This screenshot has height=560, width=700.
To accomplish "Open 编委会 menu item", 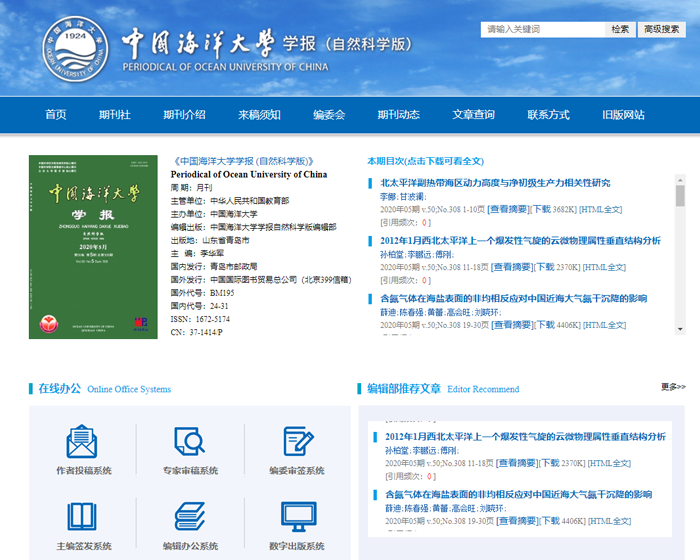I will click(x=329, y=115).
